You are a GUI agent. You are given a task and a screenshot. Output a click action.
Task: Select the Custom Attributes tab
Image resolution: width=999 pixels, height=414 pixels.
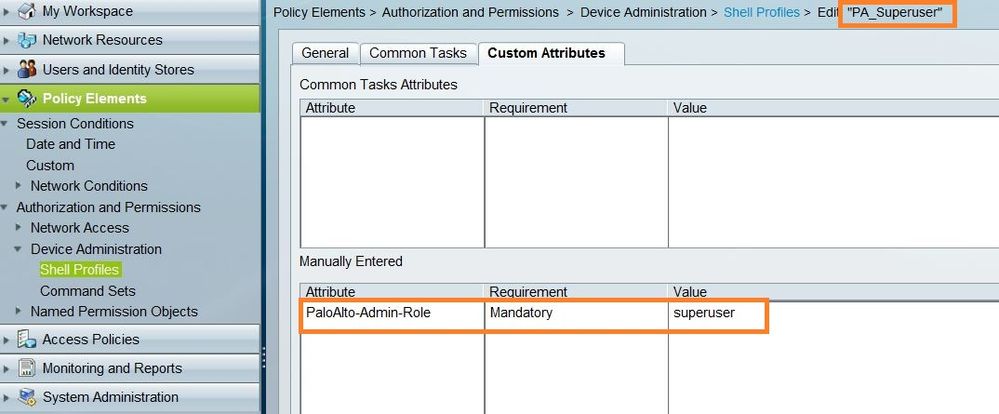[546, 53]
